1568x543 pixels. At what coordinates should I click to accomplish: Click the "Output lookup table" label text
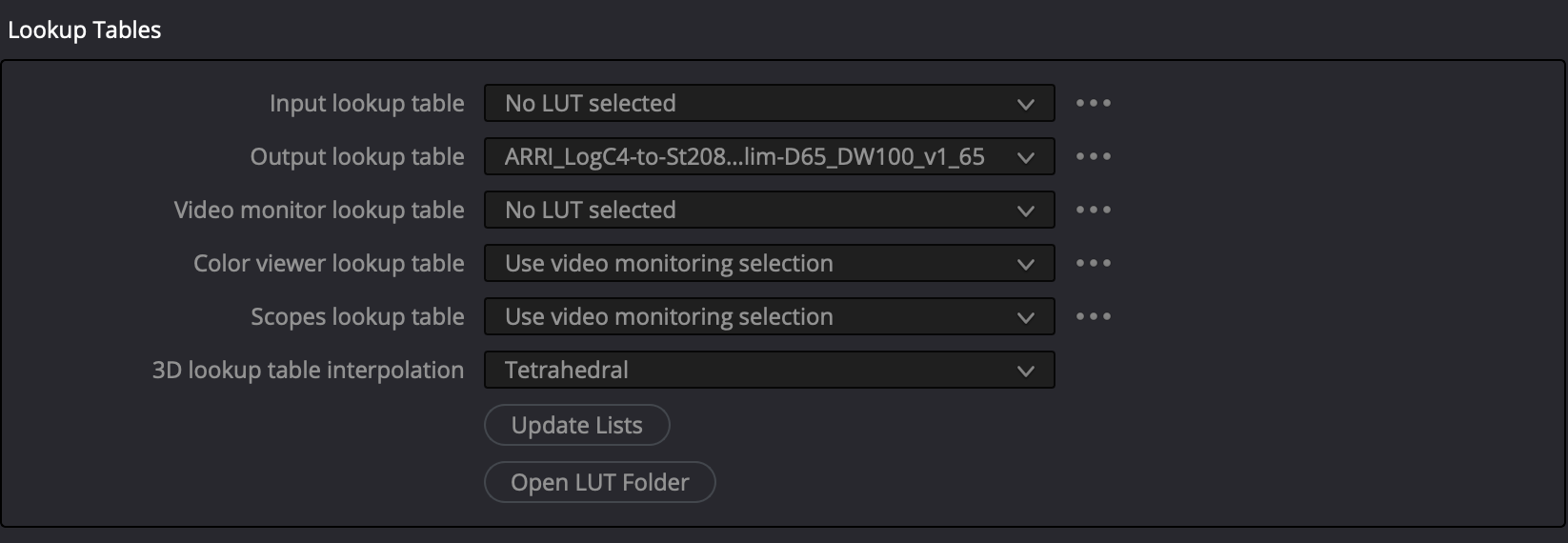pyautogui.click(x=357, y=156)
